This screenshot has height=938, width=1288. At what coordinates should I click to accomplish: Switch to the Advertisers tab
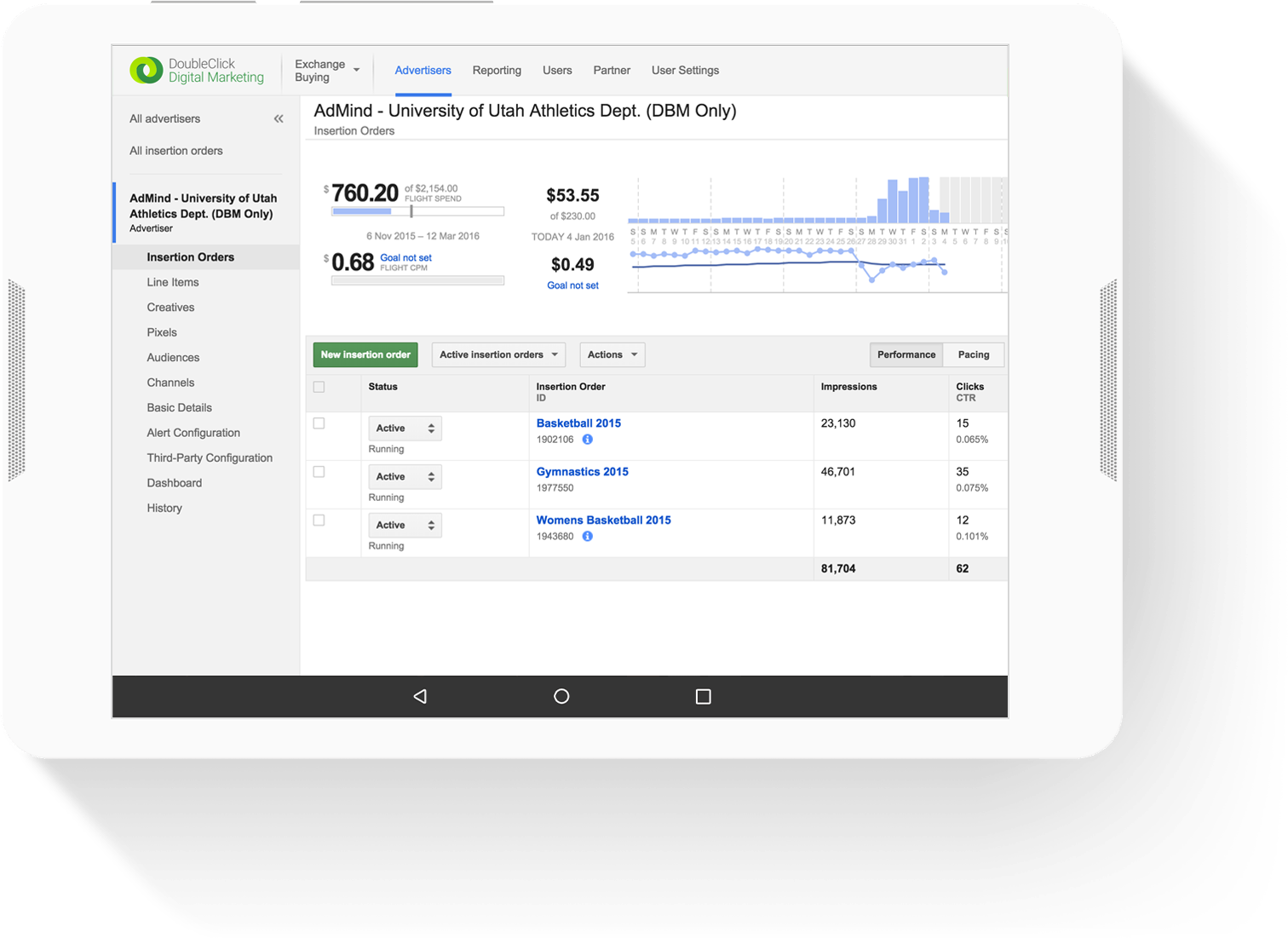423,71
